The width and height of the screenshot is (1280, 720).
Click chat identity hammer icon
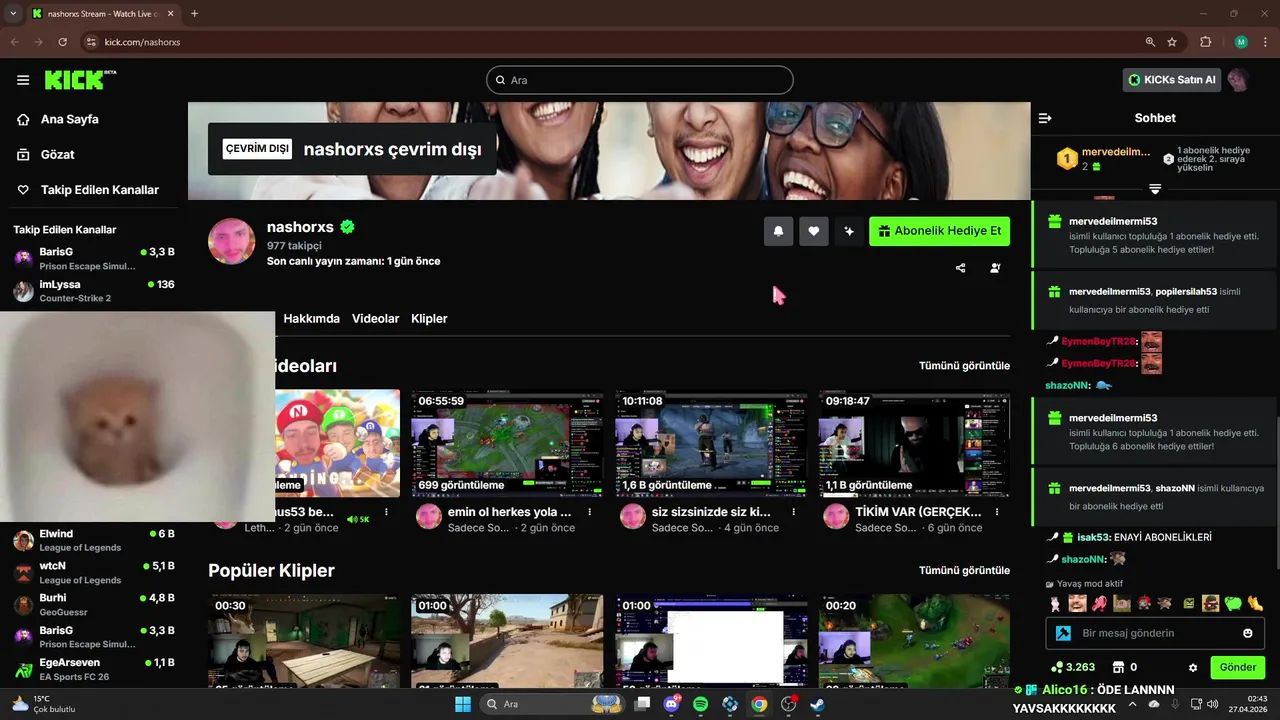pyautogui.click(x=1063, y=633)
